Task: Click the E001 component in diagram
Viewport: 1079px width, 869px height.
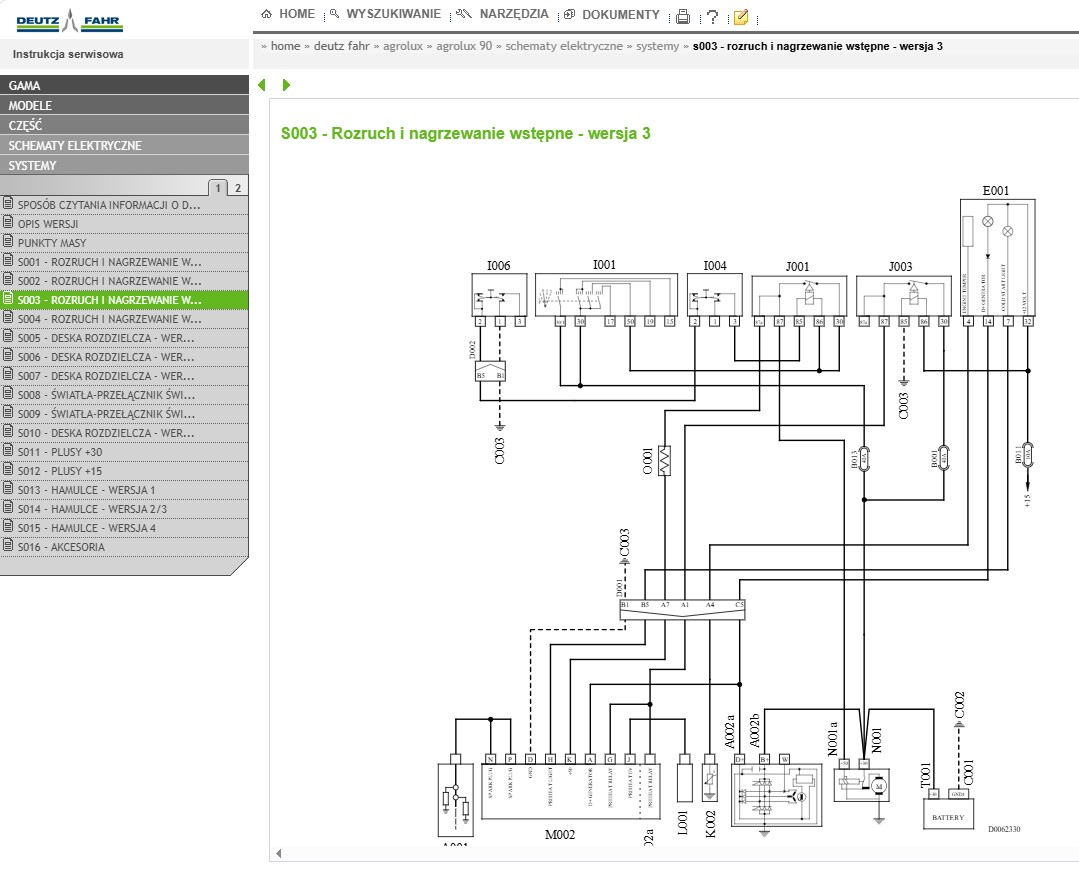Action: tap(997, 258)
